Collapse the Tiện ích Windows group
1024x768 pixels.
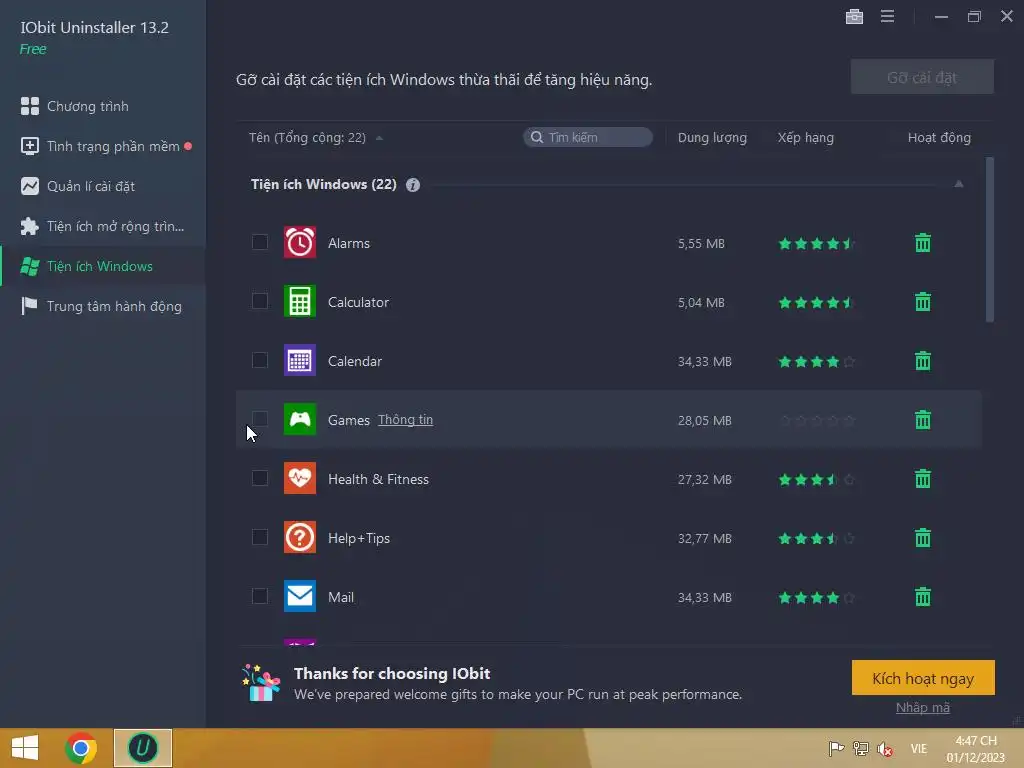coord(959,184)
